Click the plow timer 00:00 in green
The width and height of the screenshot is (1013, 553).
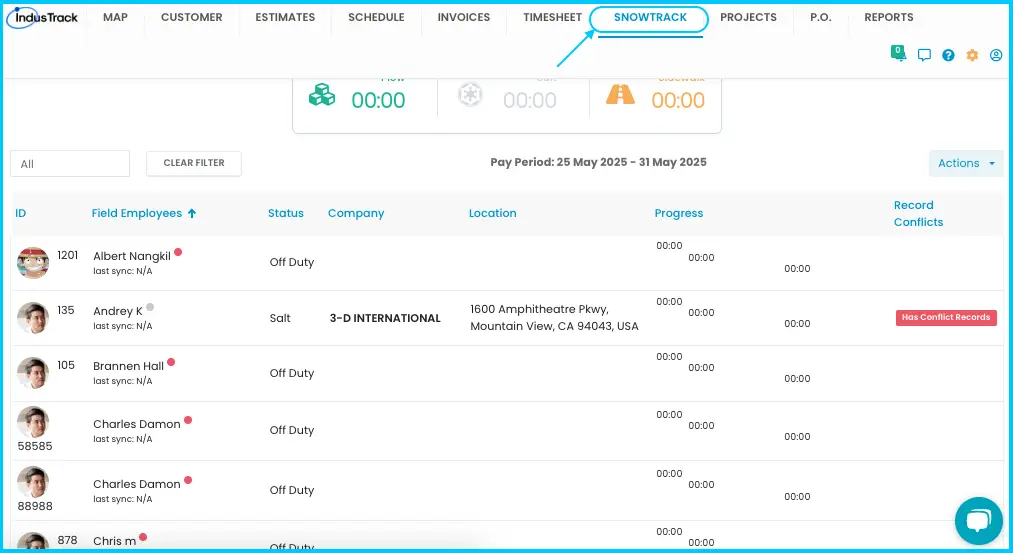378,100
